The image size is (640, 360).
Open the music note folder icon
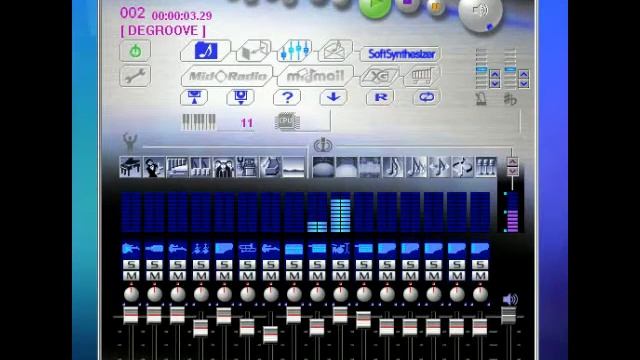pos(206,51)
